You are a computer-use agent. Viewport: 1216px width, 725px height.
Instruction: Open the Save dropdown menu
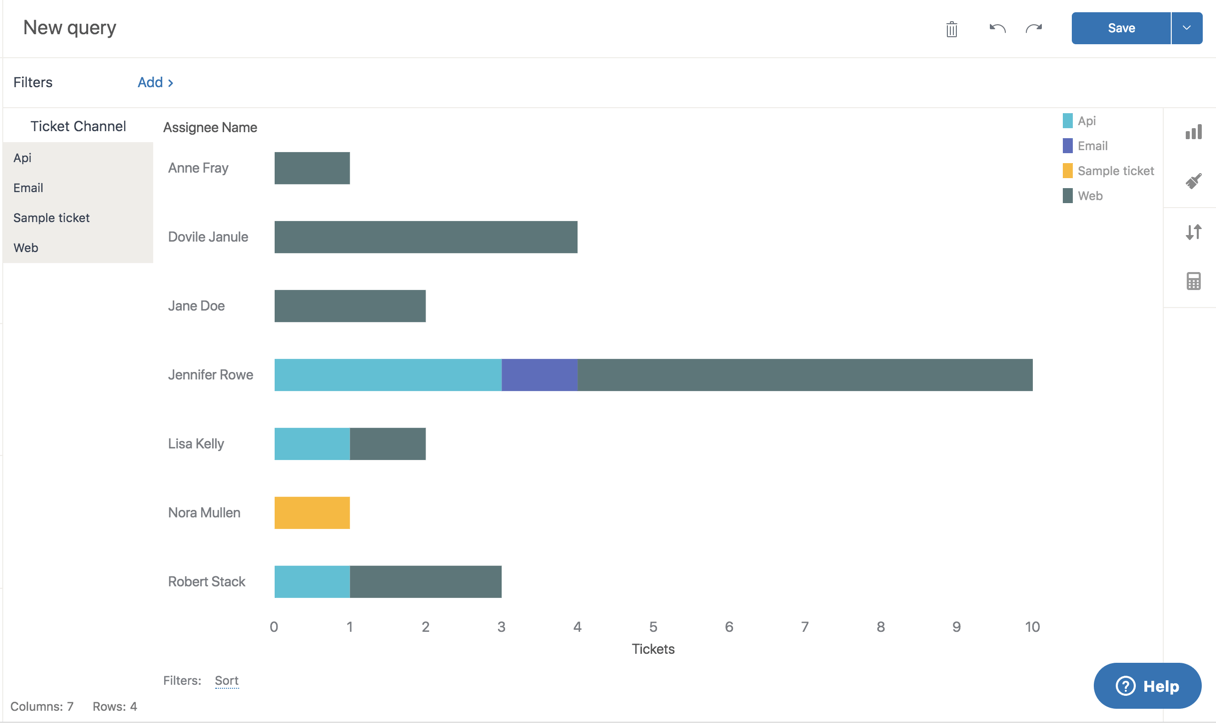(x=1187, y=28)
